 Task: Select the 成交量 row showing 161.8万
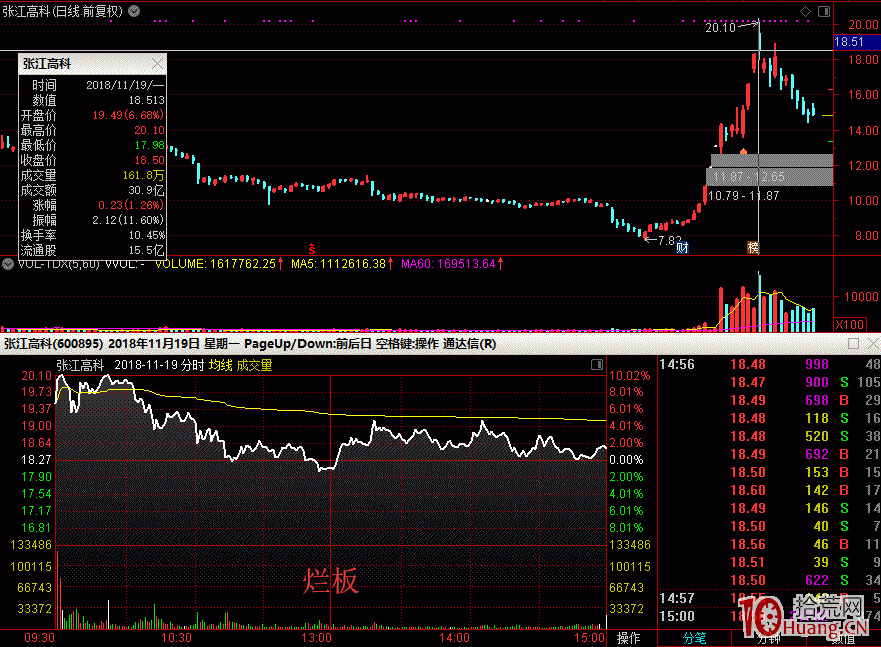(x=93, y=175)
